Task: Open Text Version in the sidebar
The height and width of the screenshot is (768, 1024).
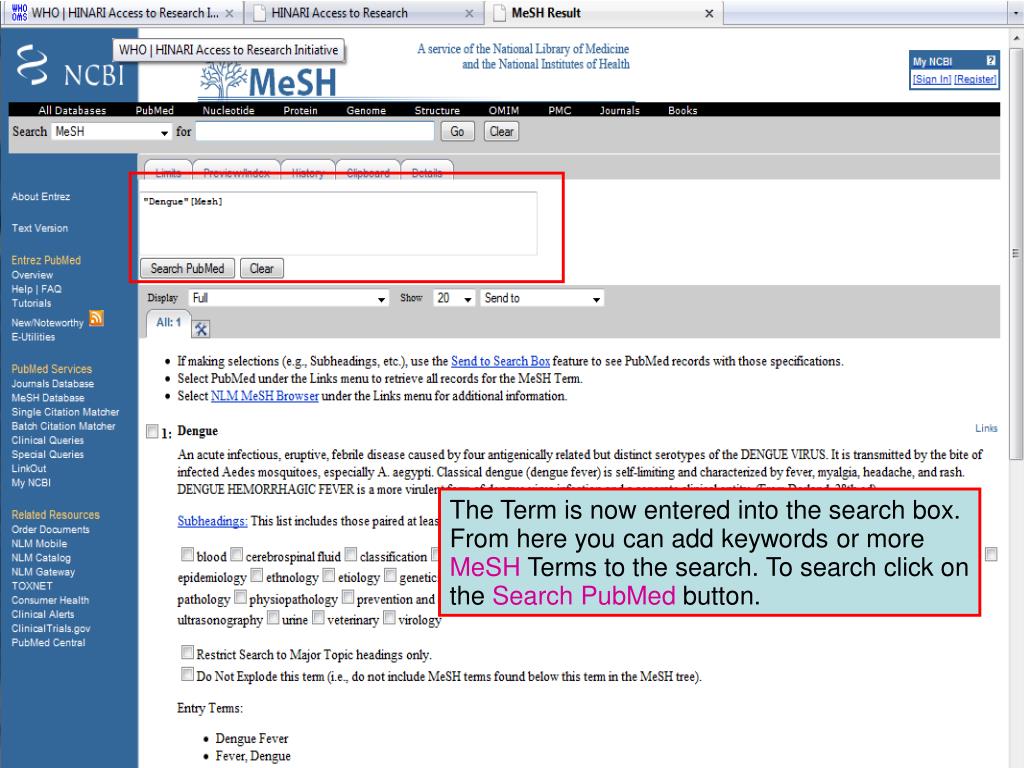Action: coord(40,228)
